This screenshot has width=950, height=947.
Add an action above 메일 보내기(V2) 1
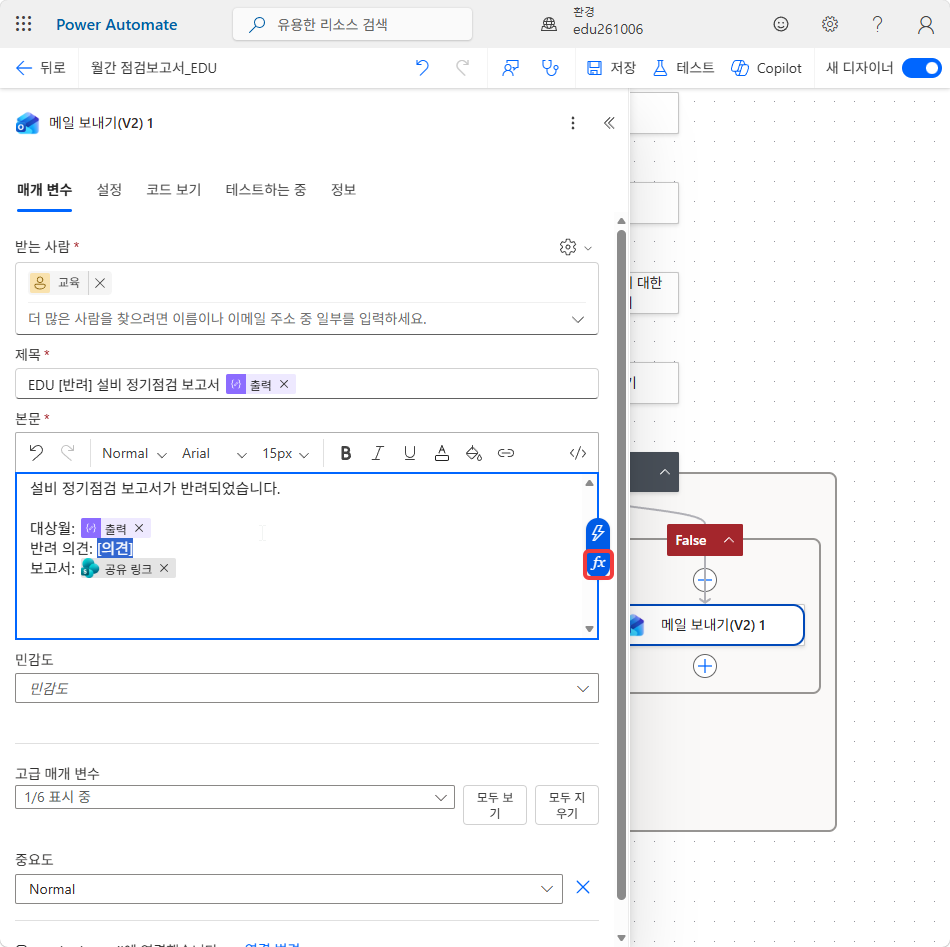click(x=705, y=580)
